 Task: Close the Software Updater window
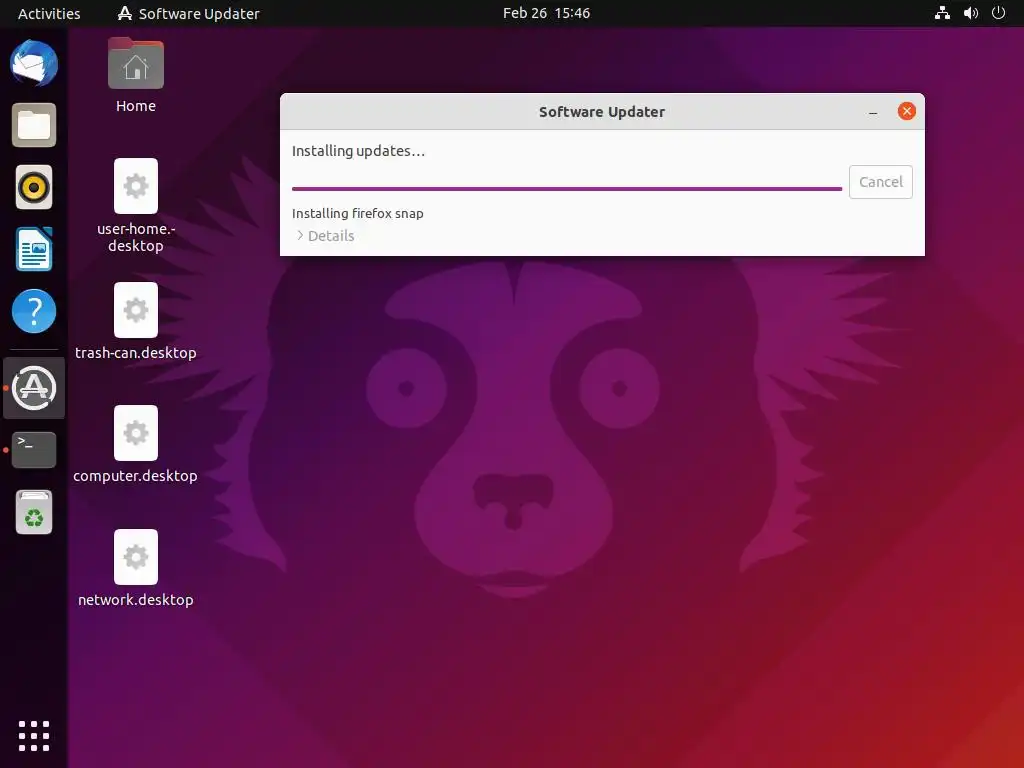(906, 111)
